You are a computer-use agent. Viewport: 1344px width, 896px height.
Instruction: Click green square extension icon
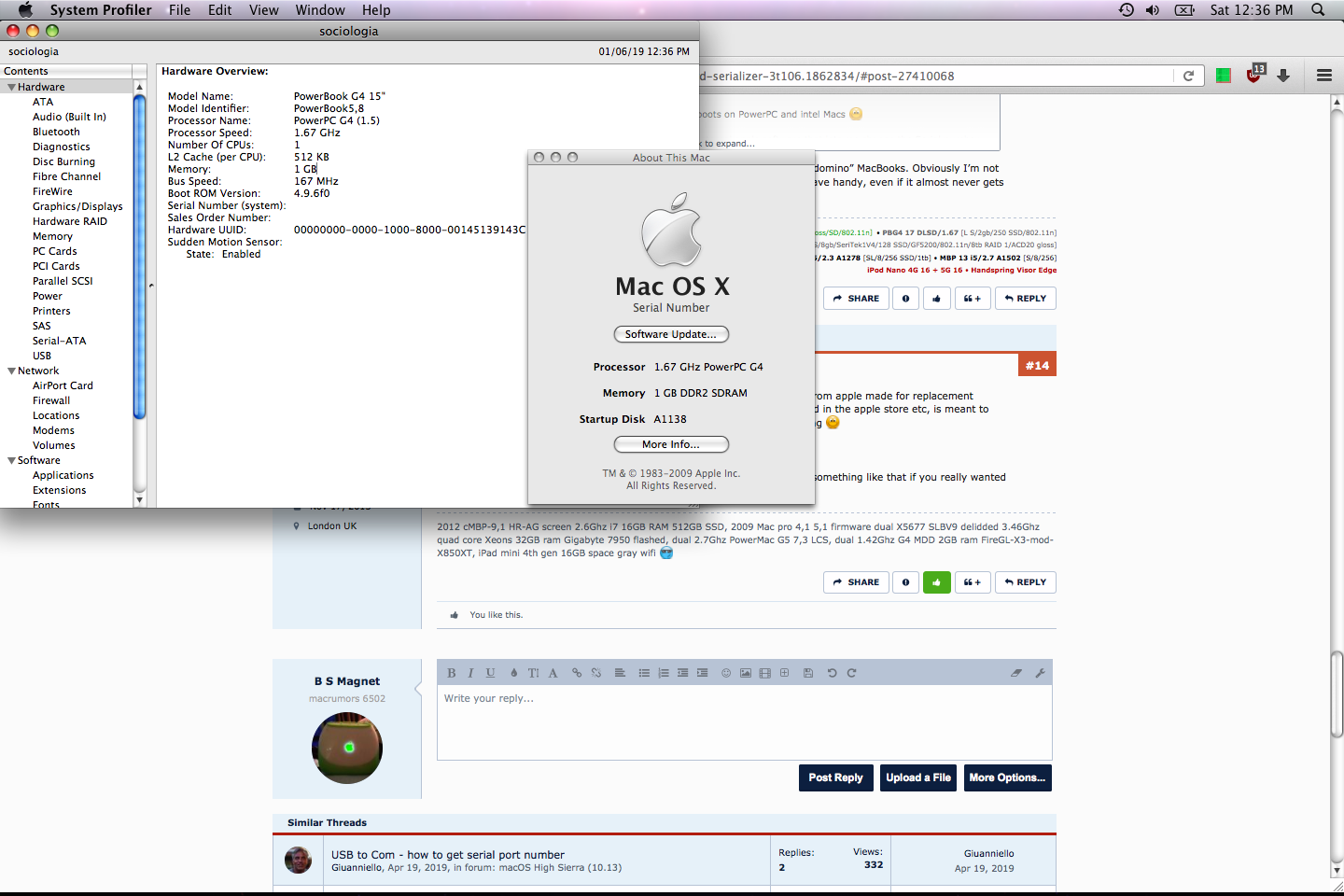(x=1224, y=76)
